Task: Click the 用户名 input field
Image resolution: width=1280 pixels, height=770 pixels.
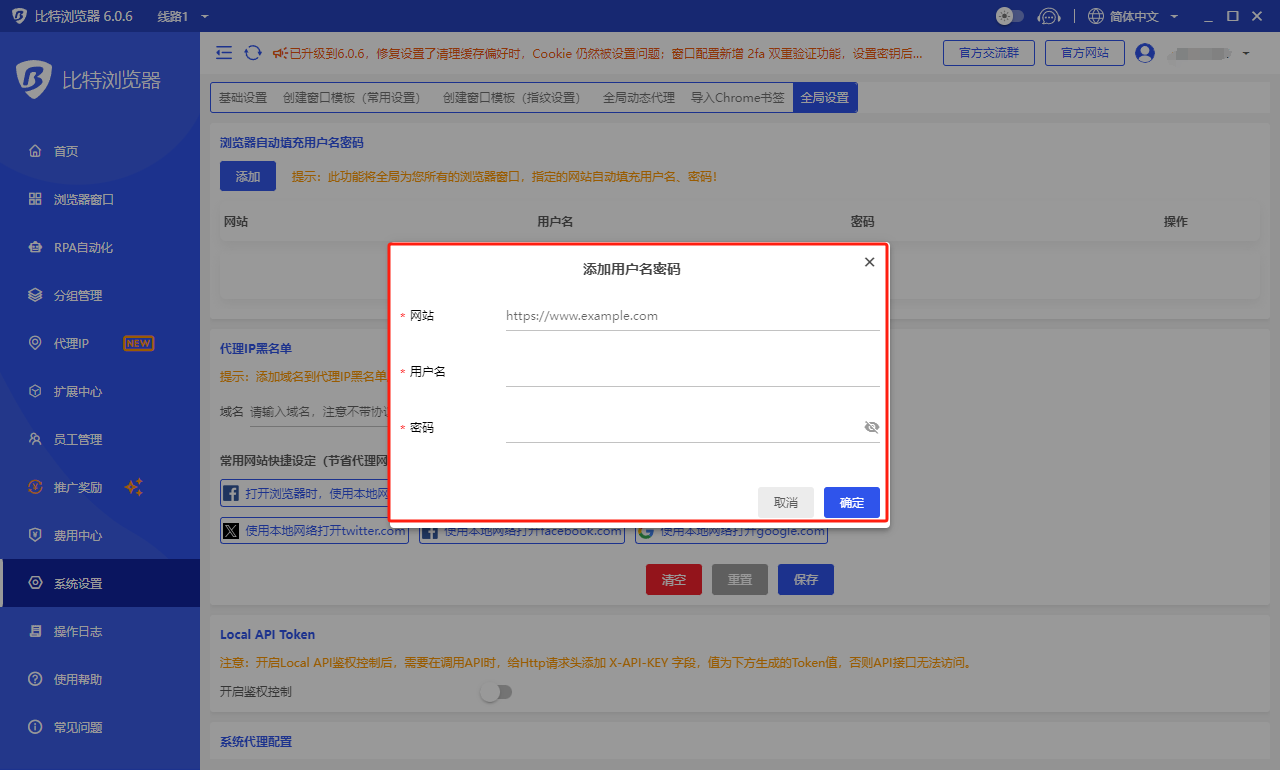Action: pyautogui.click(x=692, y=371)
